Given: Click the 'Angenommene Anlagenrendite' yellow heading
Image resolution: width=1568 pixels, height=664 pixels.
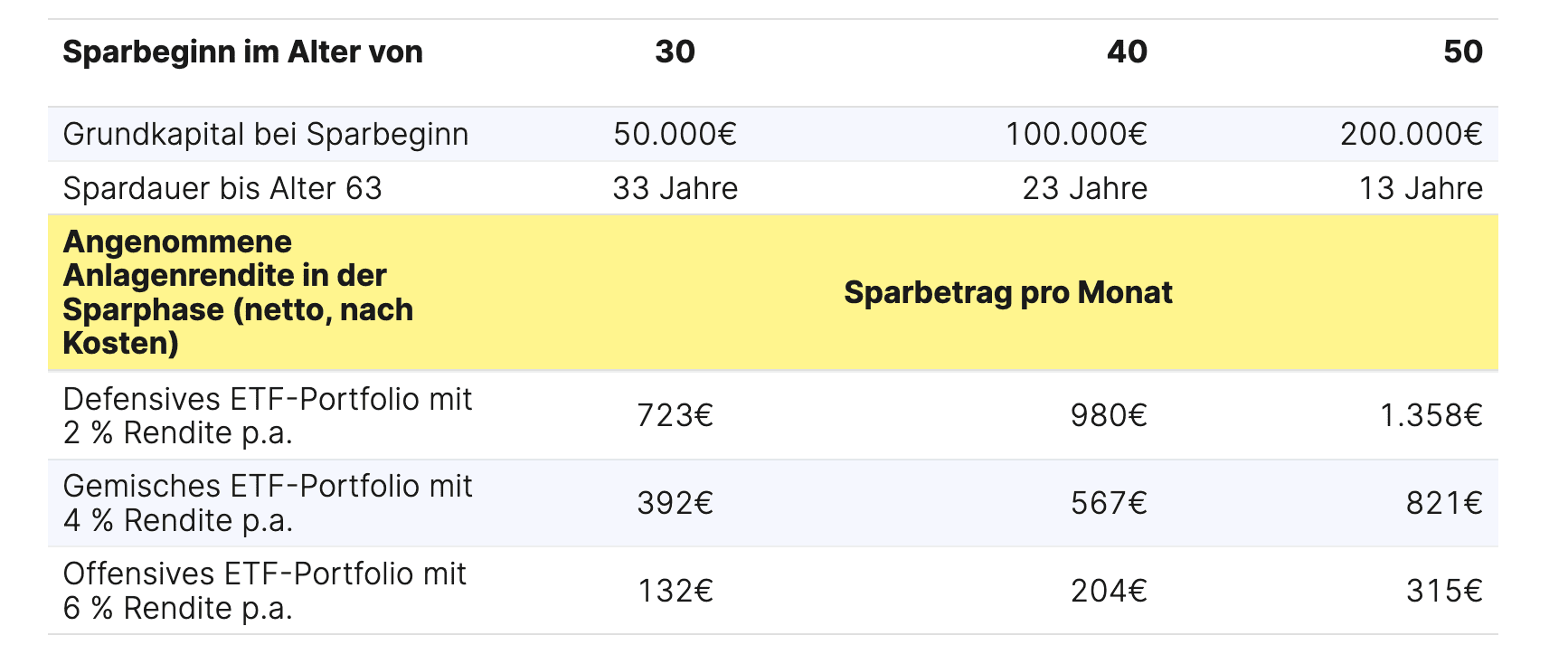Looking at the screenshot, I should click(238, 292).
